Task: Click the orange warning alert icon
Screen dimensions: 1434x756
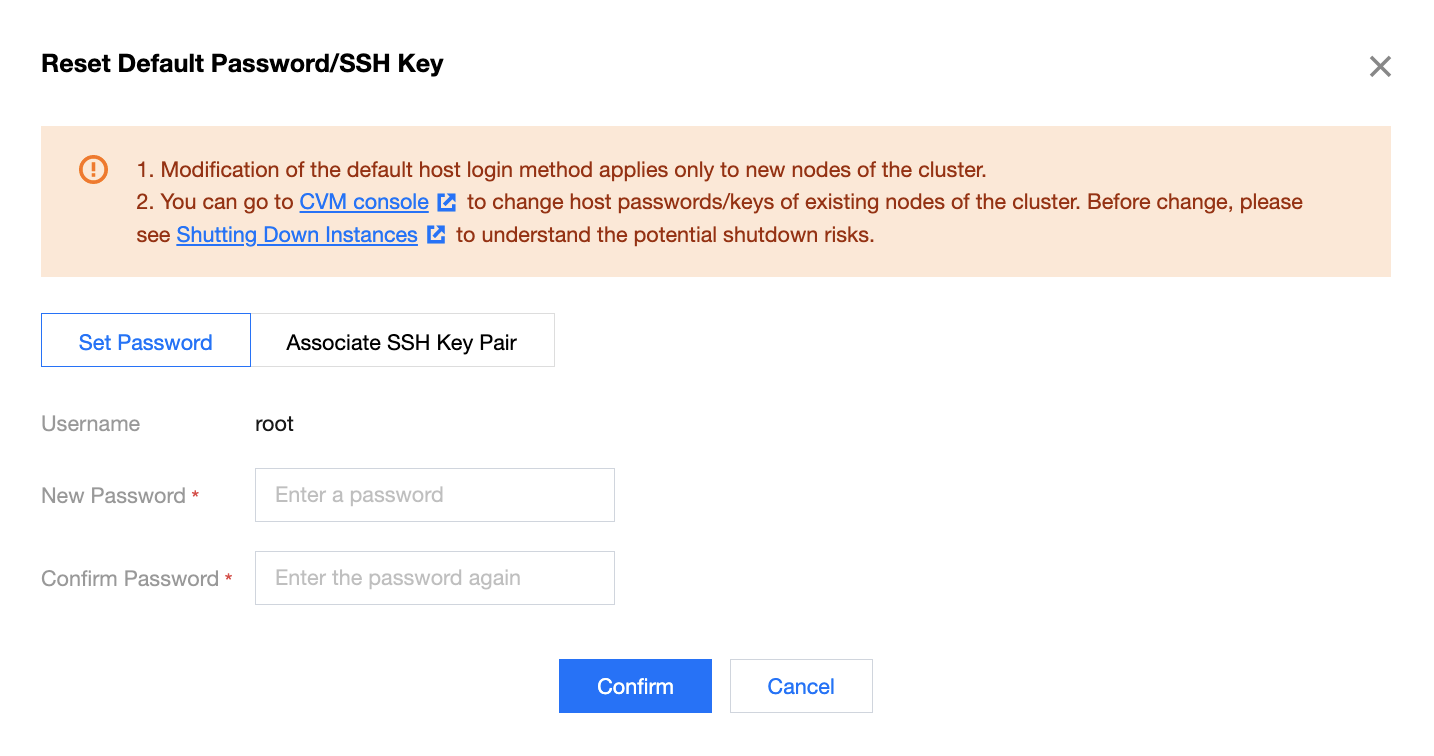Action: pos(93,169)
